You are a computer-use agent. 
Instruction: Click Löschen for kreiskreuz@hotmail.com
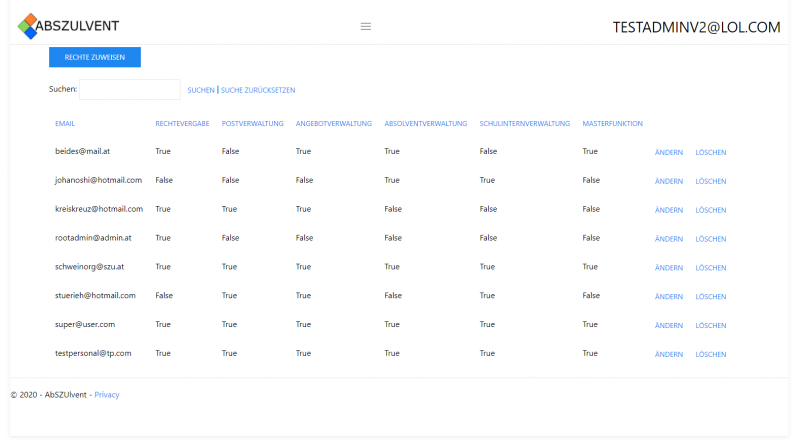711,210
